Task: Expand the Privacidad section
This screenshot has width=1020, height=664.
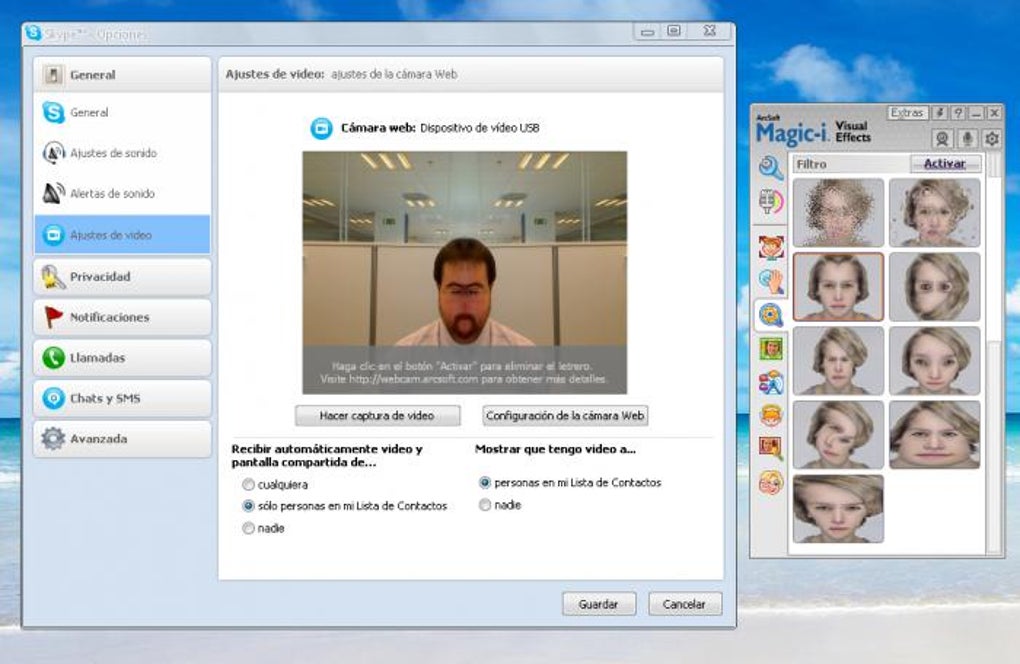Action: [x=122, y=276]
